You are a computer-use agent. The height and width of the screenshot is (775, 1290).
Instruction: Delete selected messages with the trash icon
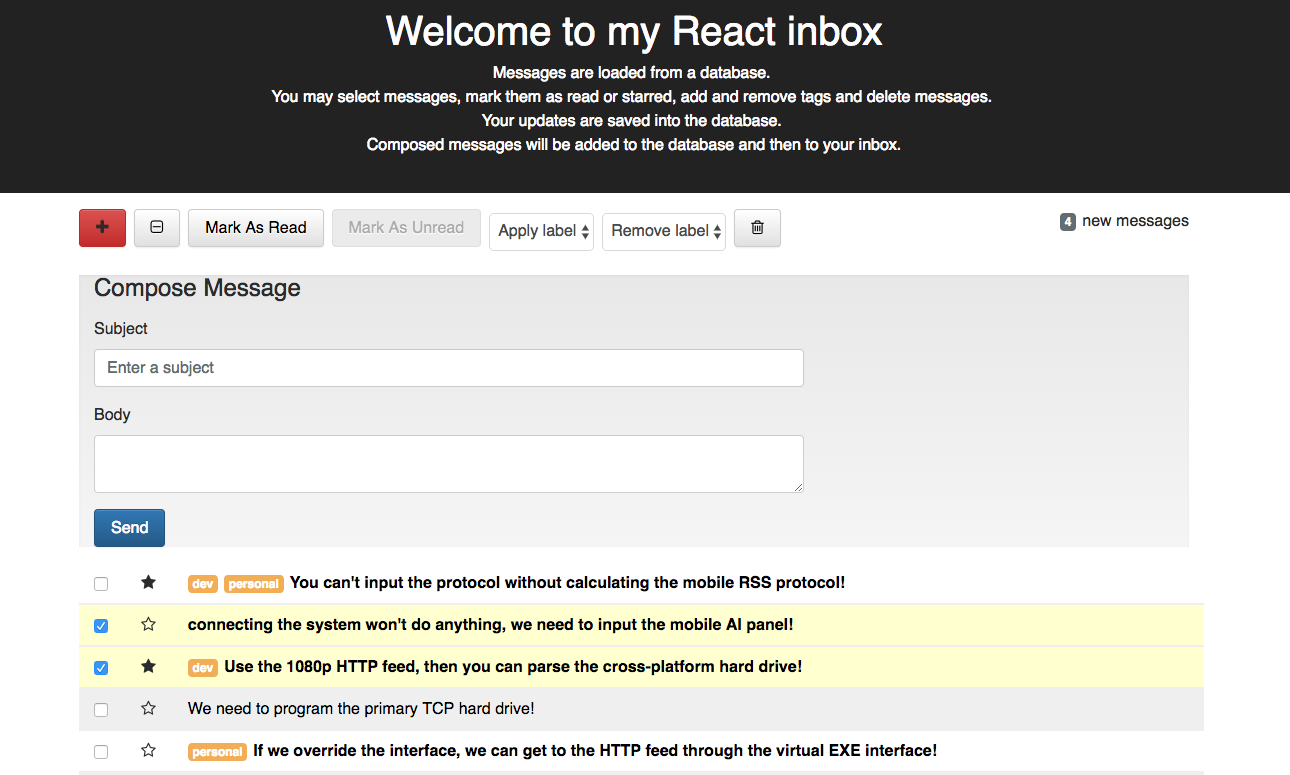click(x=757, y=228)
